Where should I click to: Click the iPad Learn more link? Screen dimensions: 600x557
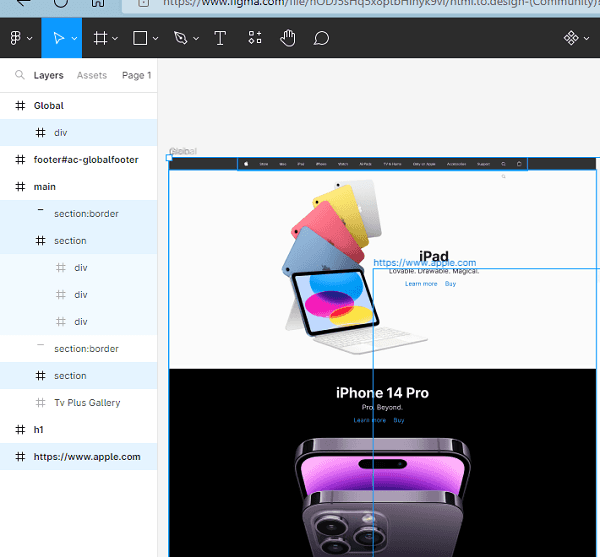coord(420,284)
